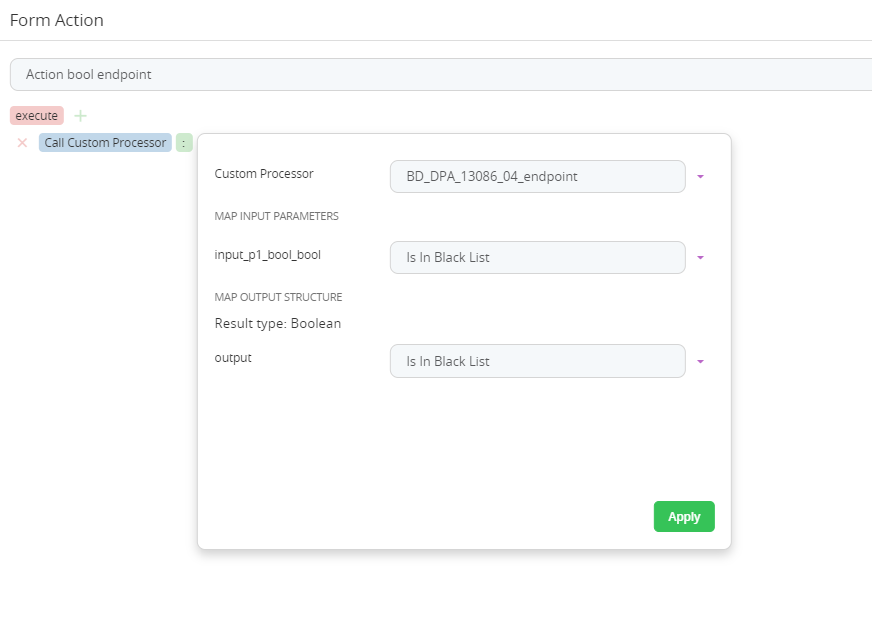This screenshot has width=872, height=632.
Task: Focus the Action bool endpoint name field
Action: click(440, 75)
